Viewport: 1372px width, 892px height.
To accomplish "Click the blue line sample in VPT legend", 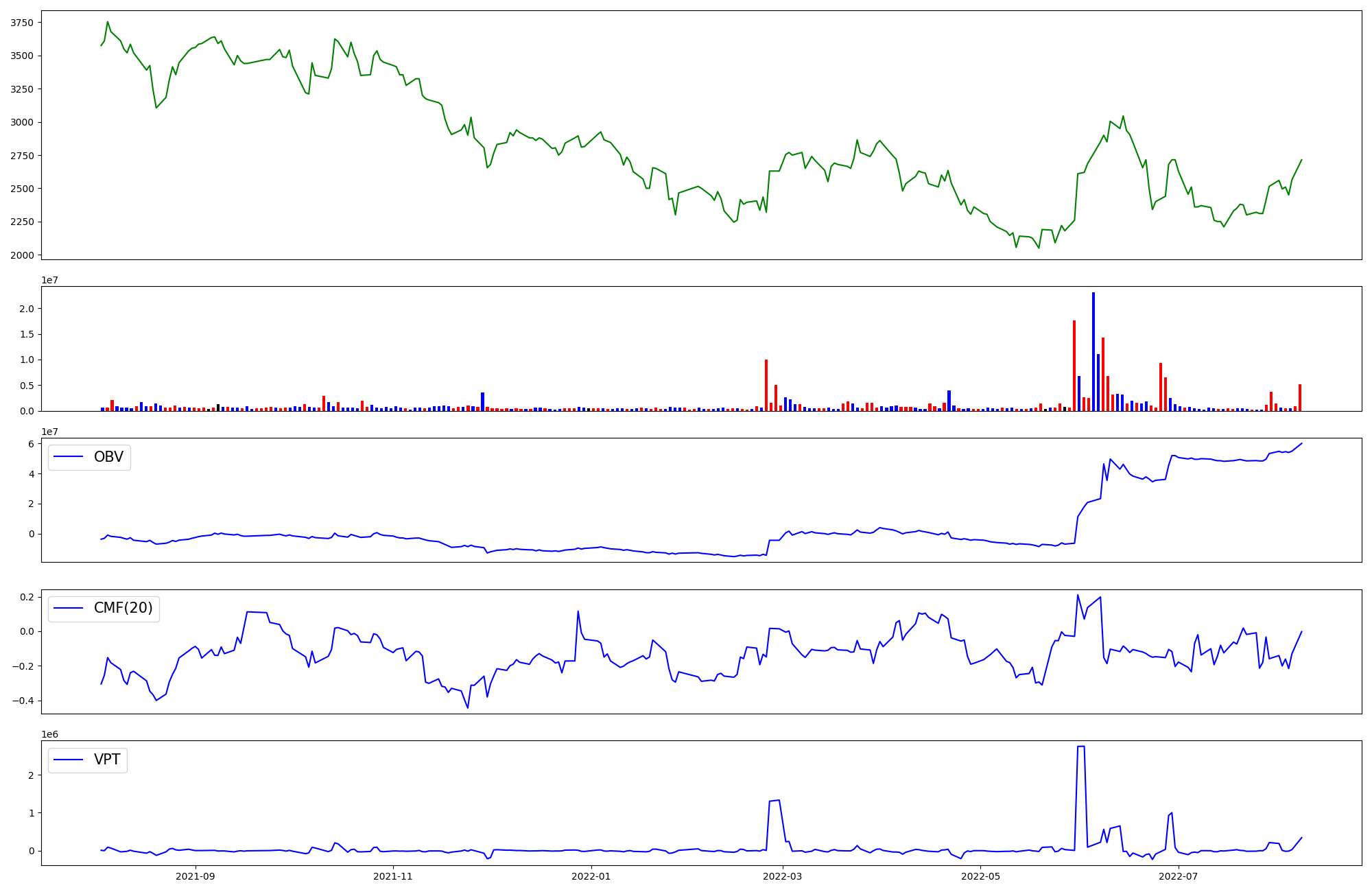I will click(69, 760).
